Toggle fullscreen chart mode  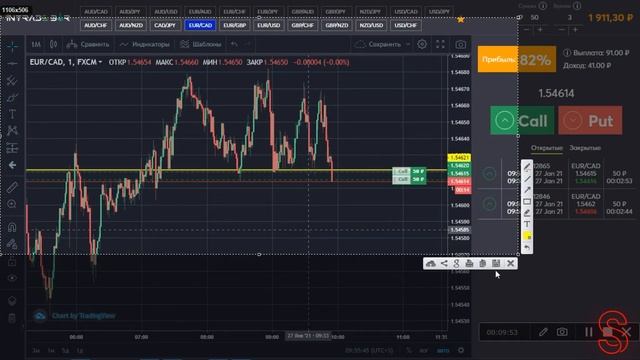pyautogui.click(x=440, y=44)
